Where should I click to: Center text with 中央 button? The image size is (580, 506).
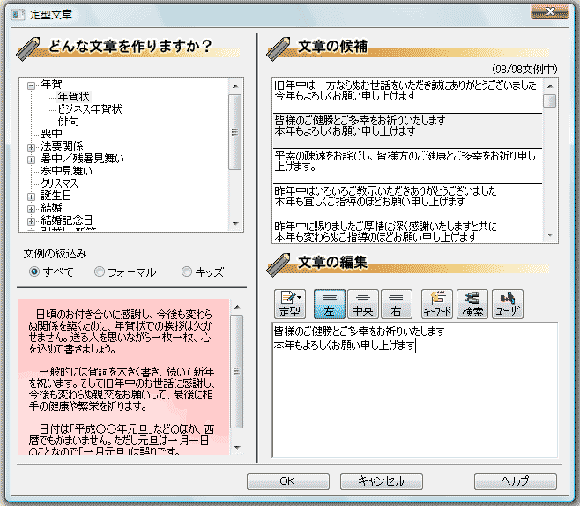pyautogui.click(x=362, y=304)
